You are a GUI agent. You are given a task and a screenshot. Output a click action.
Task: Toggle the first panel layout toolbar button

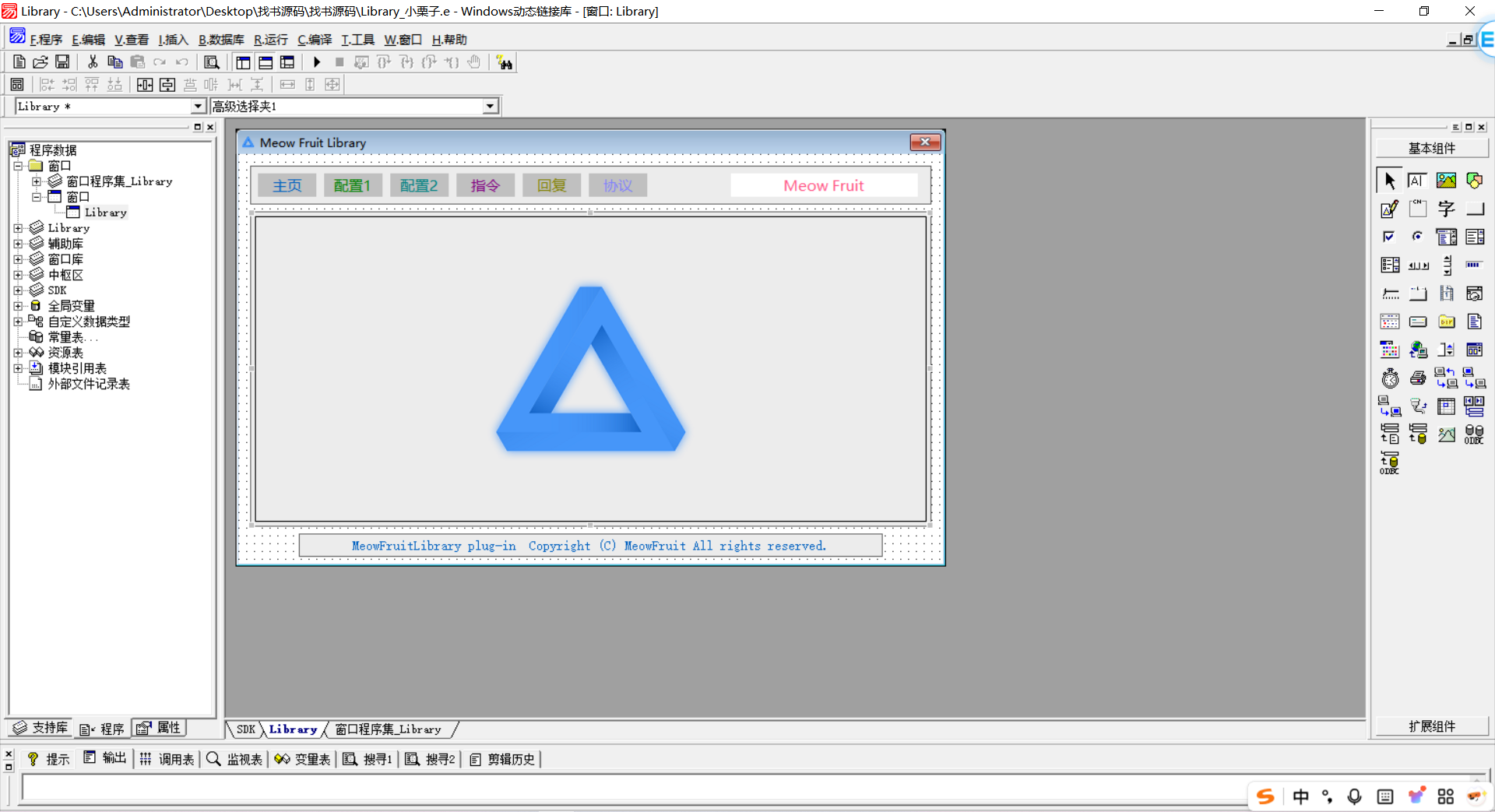click(x=244, y=62)
